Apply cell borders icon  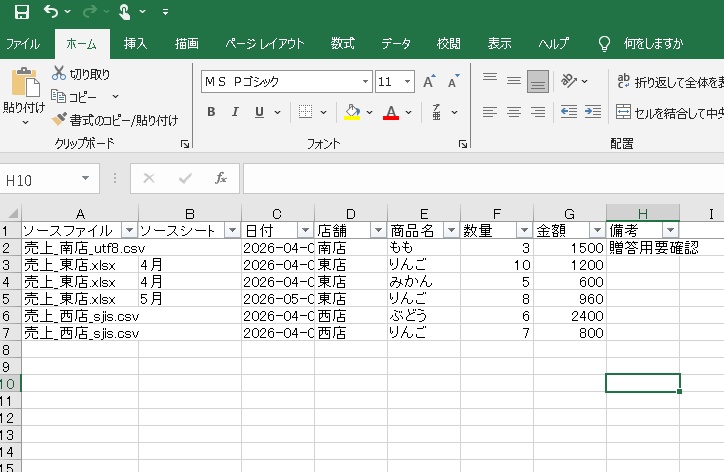(x=305, y=112)
